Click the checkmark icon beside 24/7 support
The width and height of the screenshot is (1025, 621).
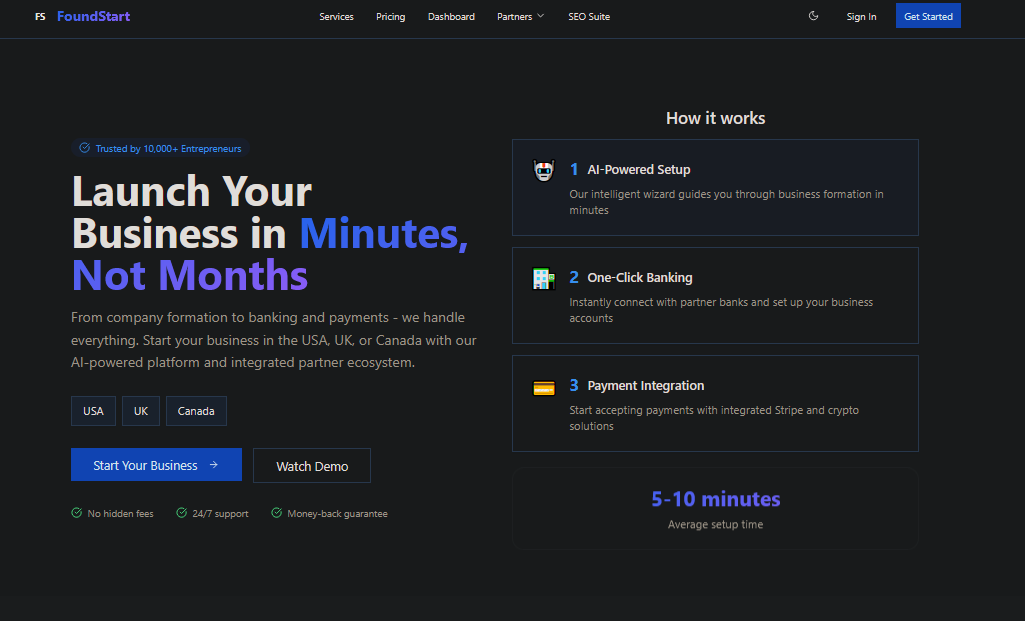(181, 513)
